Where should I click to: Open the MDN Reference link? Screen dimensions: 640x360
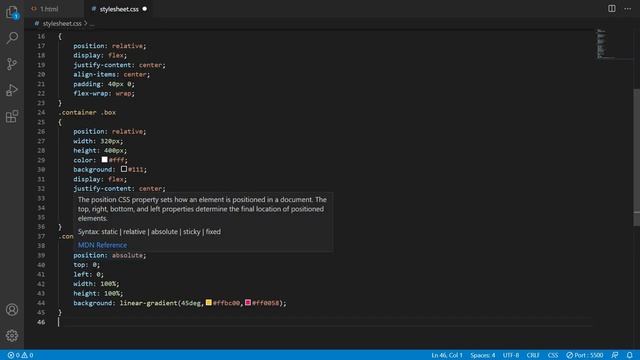(102, 245)
